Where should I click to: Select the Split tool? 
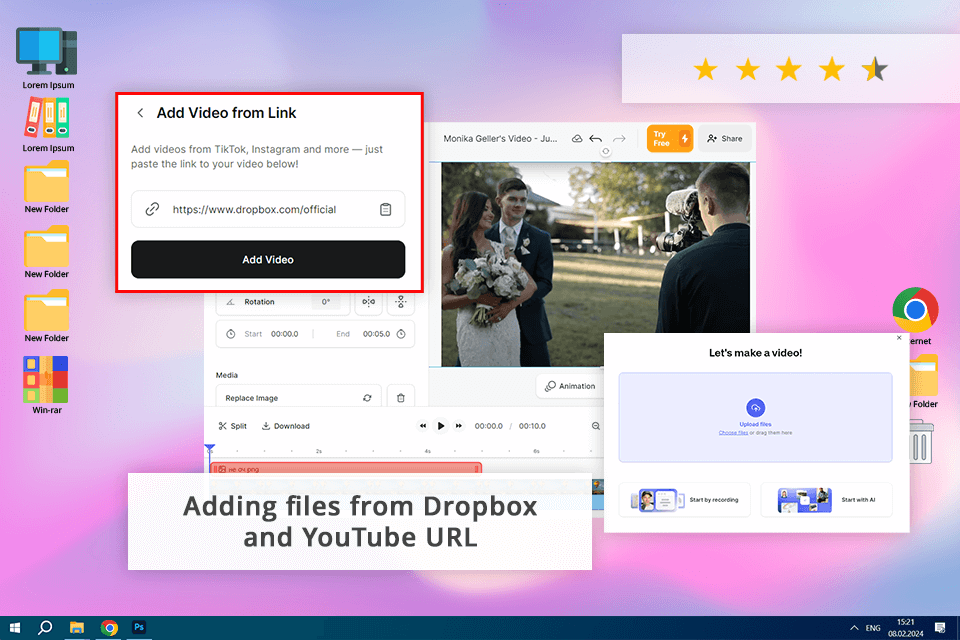point(233,426)
